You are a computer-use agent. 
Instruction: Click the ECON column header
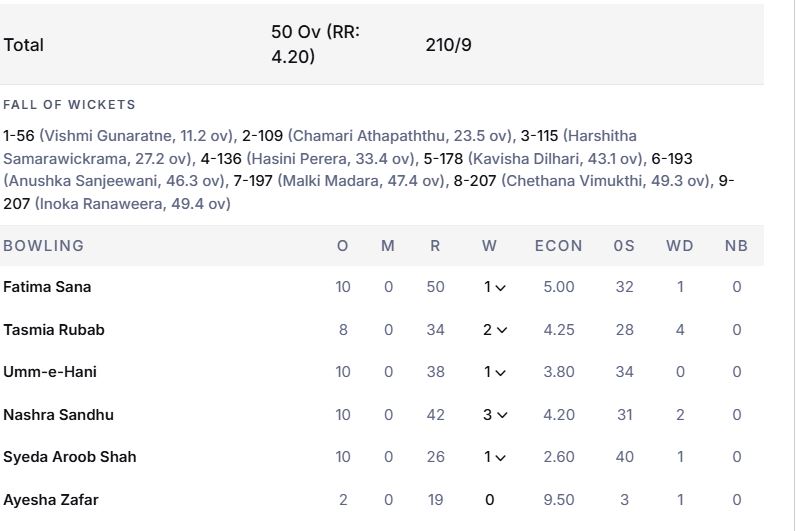click(x=558, y=246)
